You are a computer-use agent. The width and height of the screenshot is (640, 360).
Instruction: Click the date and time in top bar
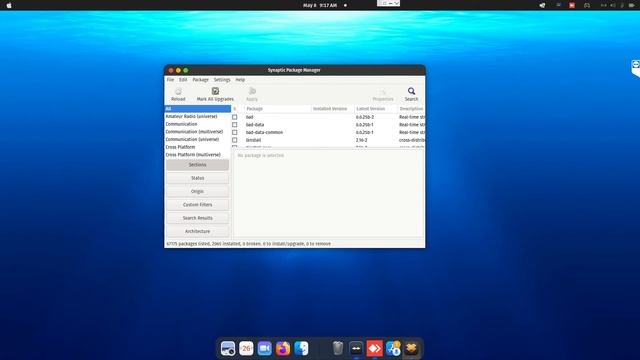[320, 5]
